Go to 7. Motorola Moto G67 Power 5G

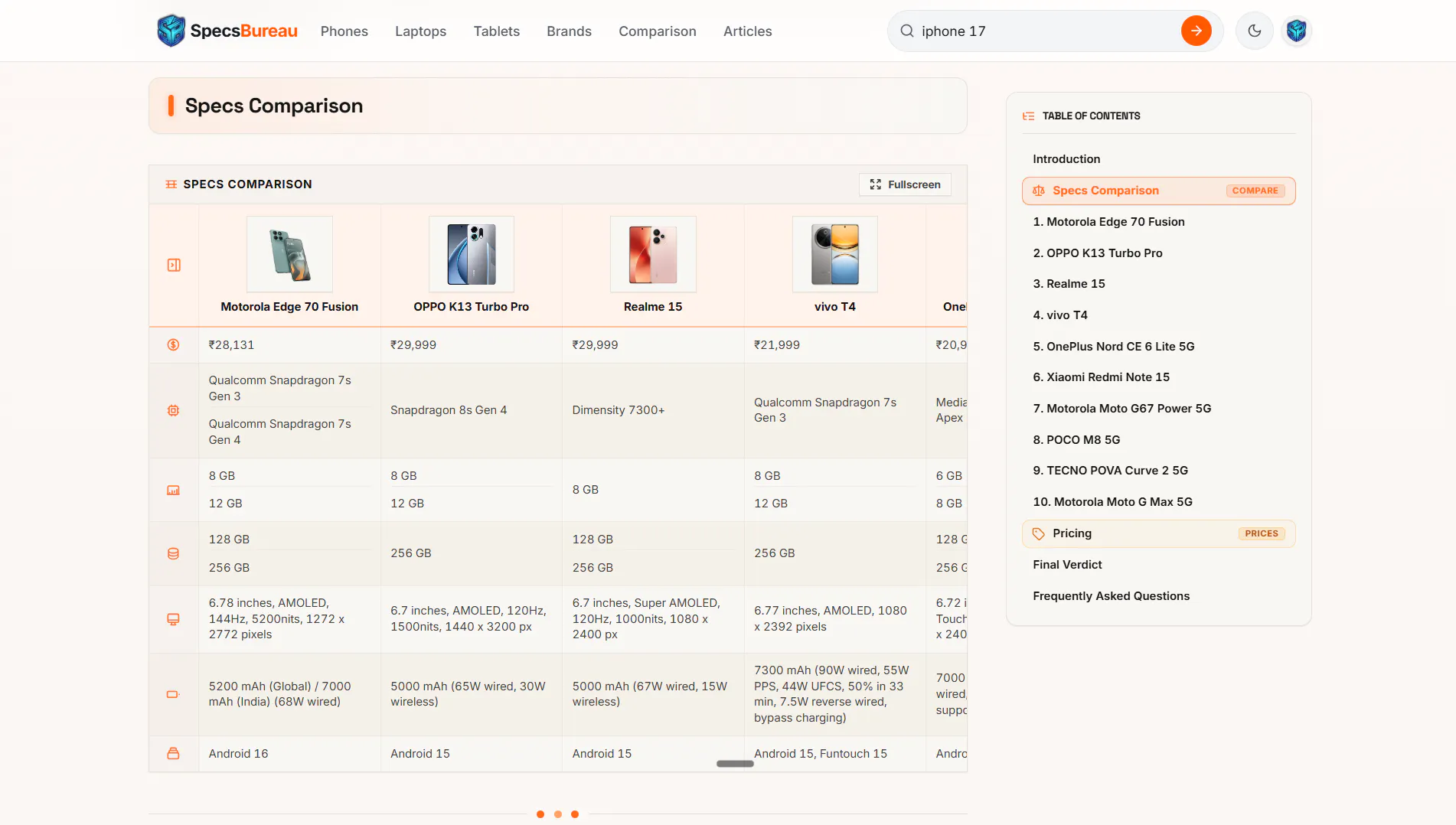tap(1122, 409)
